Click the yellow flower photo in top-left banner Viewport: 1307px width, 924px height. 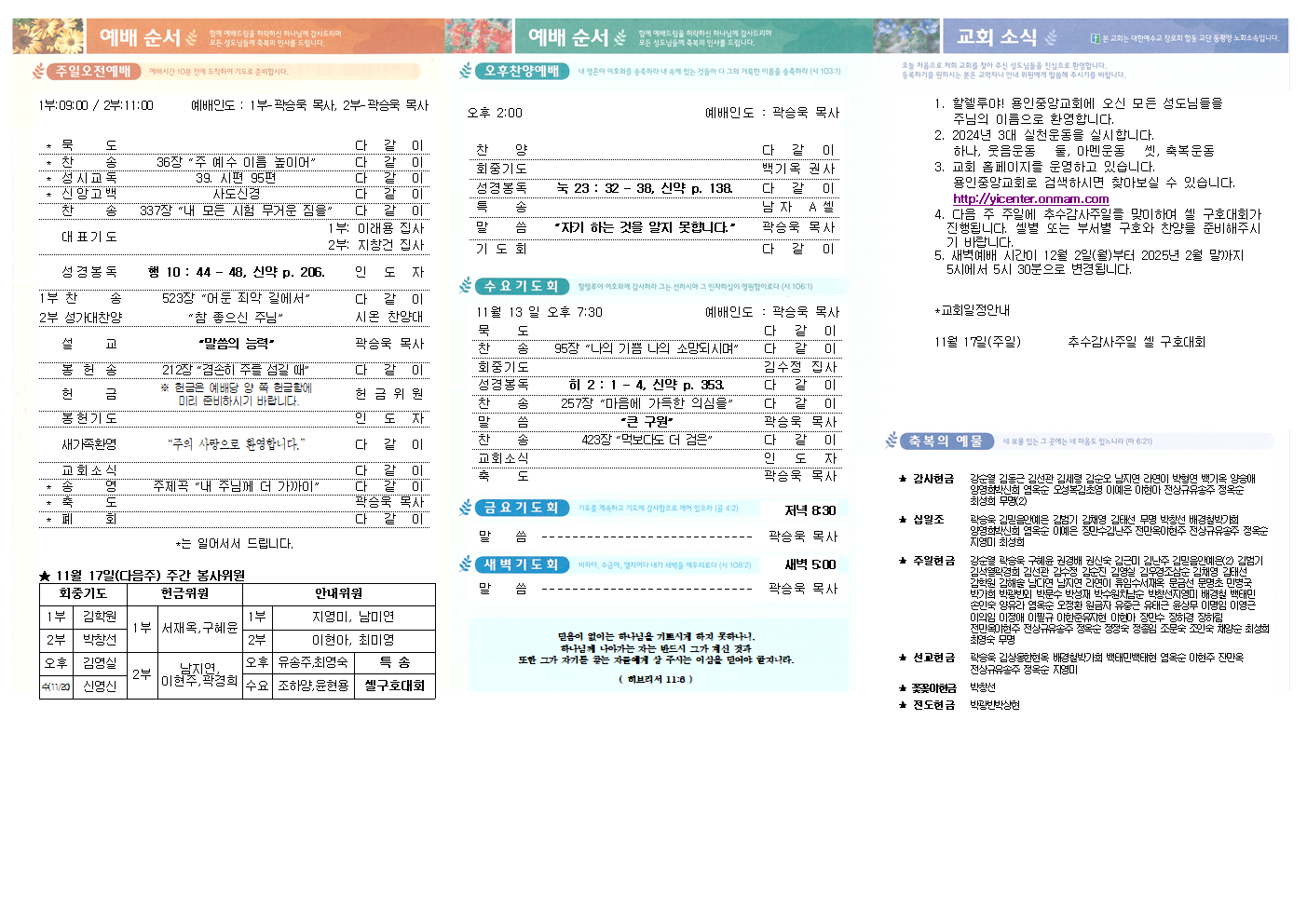click(48, 36)
